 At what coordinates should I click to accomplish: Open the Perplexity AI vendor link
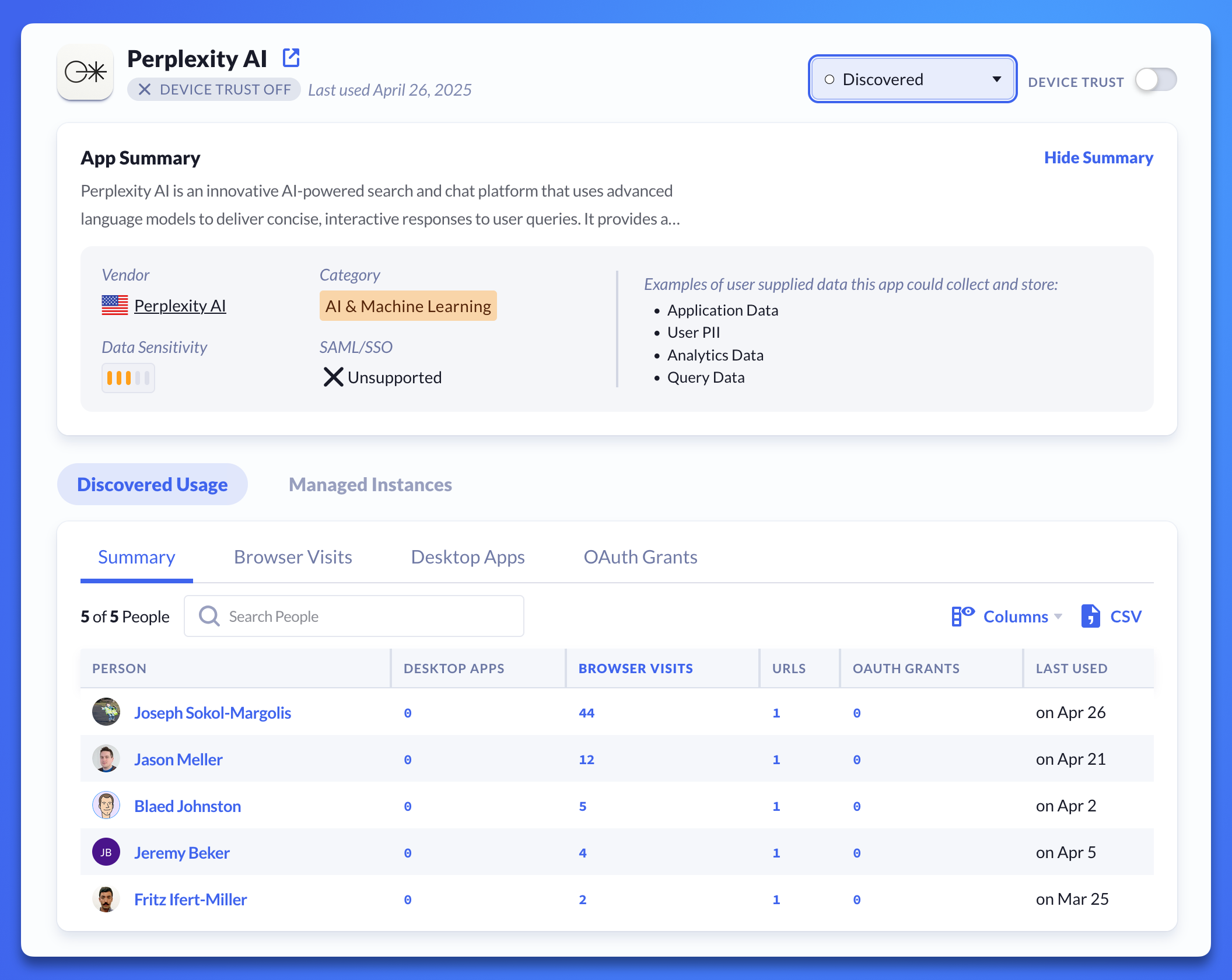point(180,306)
